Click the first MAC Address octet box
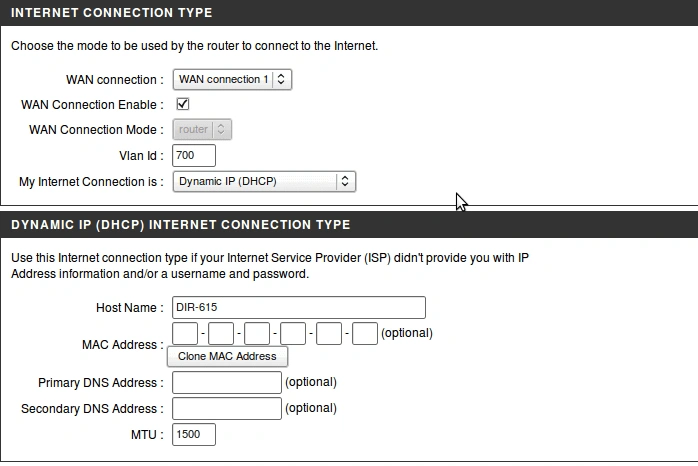 [x=185, y=333]
